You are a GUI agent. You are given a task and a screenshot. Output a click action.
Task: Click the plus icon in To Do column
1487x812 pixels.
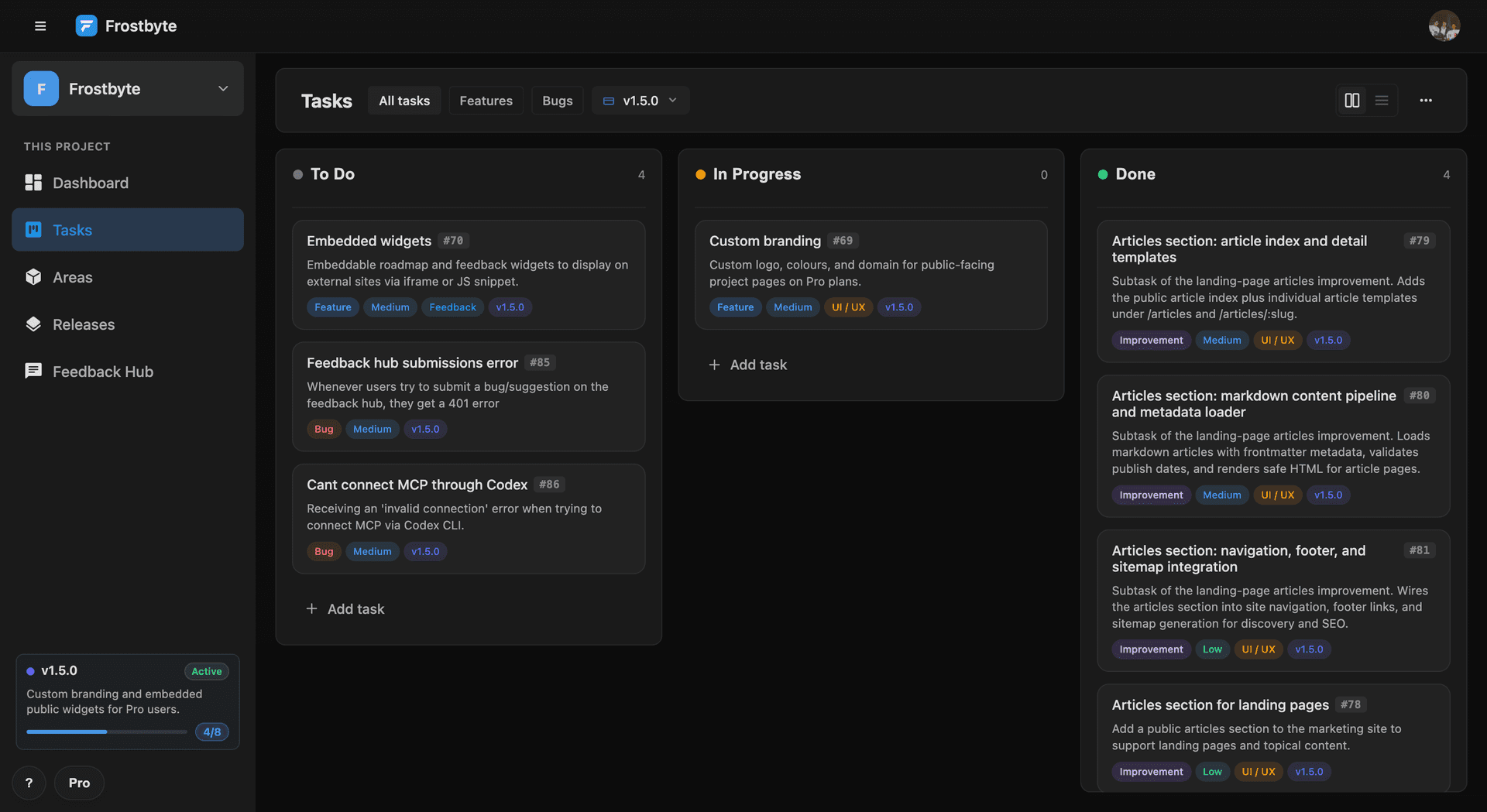[x=311, y=609]
